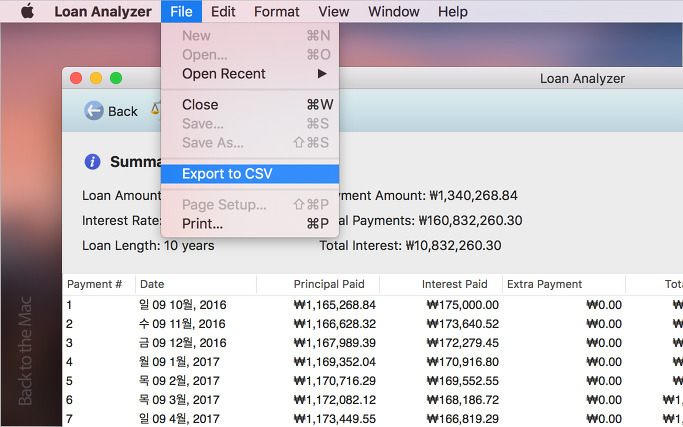Select date cell 일 09 10월, 2016

coord(183,305)
